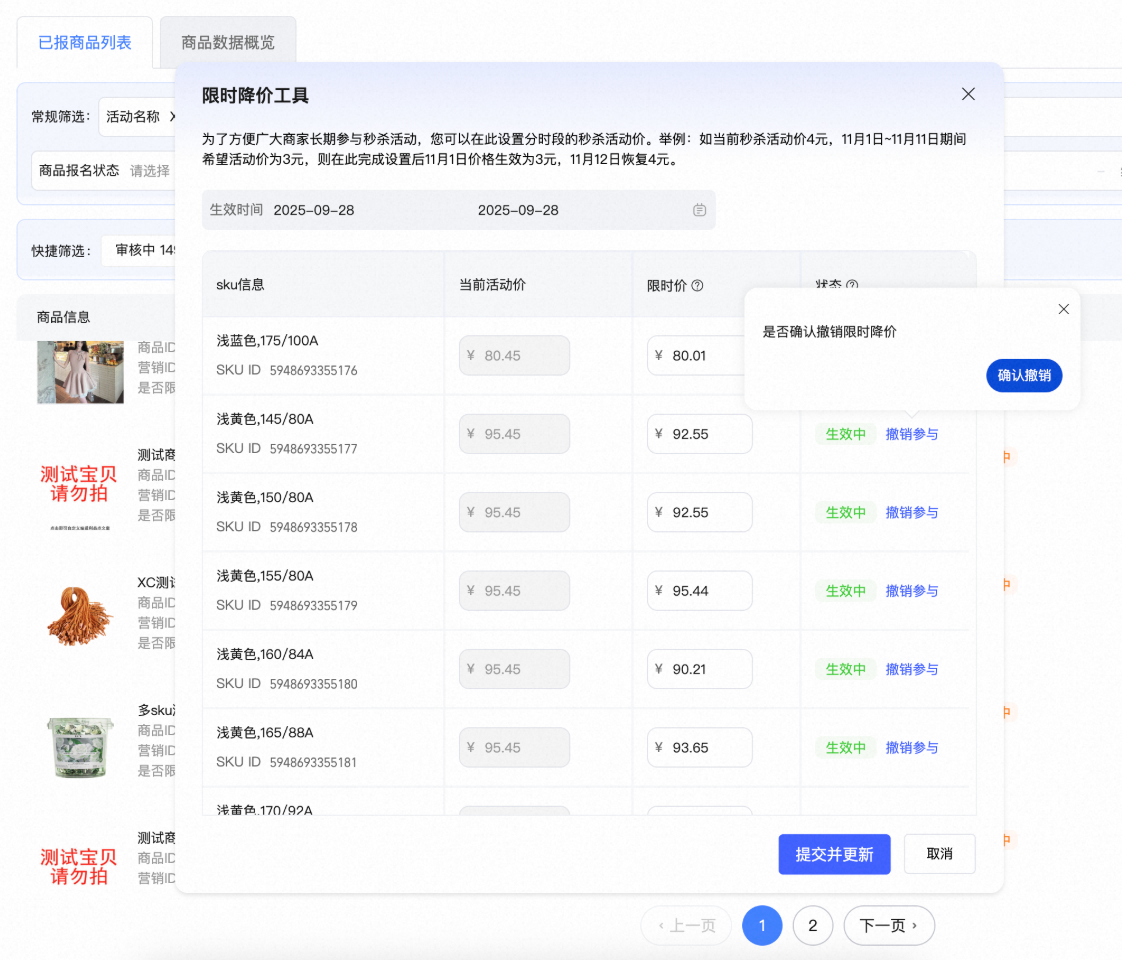Click page 1 pagination button

[762, 926]
